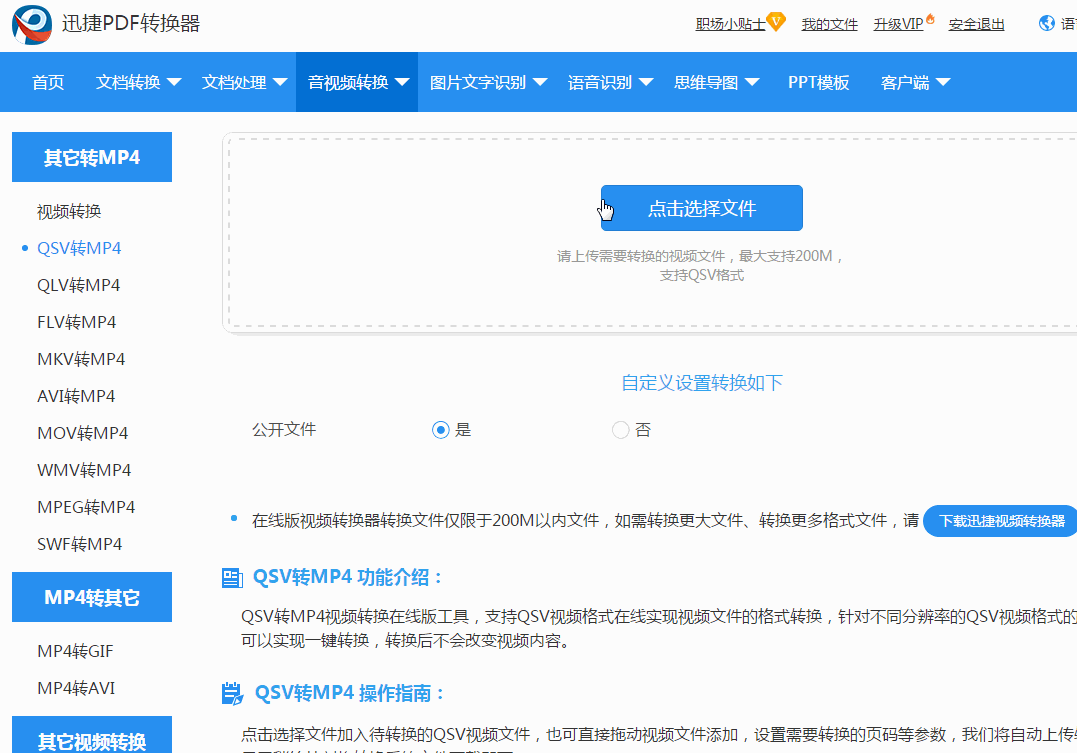Image resolution: width=1077 pixels, height=753 pixels.
Task: Click the 升级VIP link
Action: click(x=898, y=25)
